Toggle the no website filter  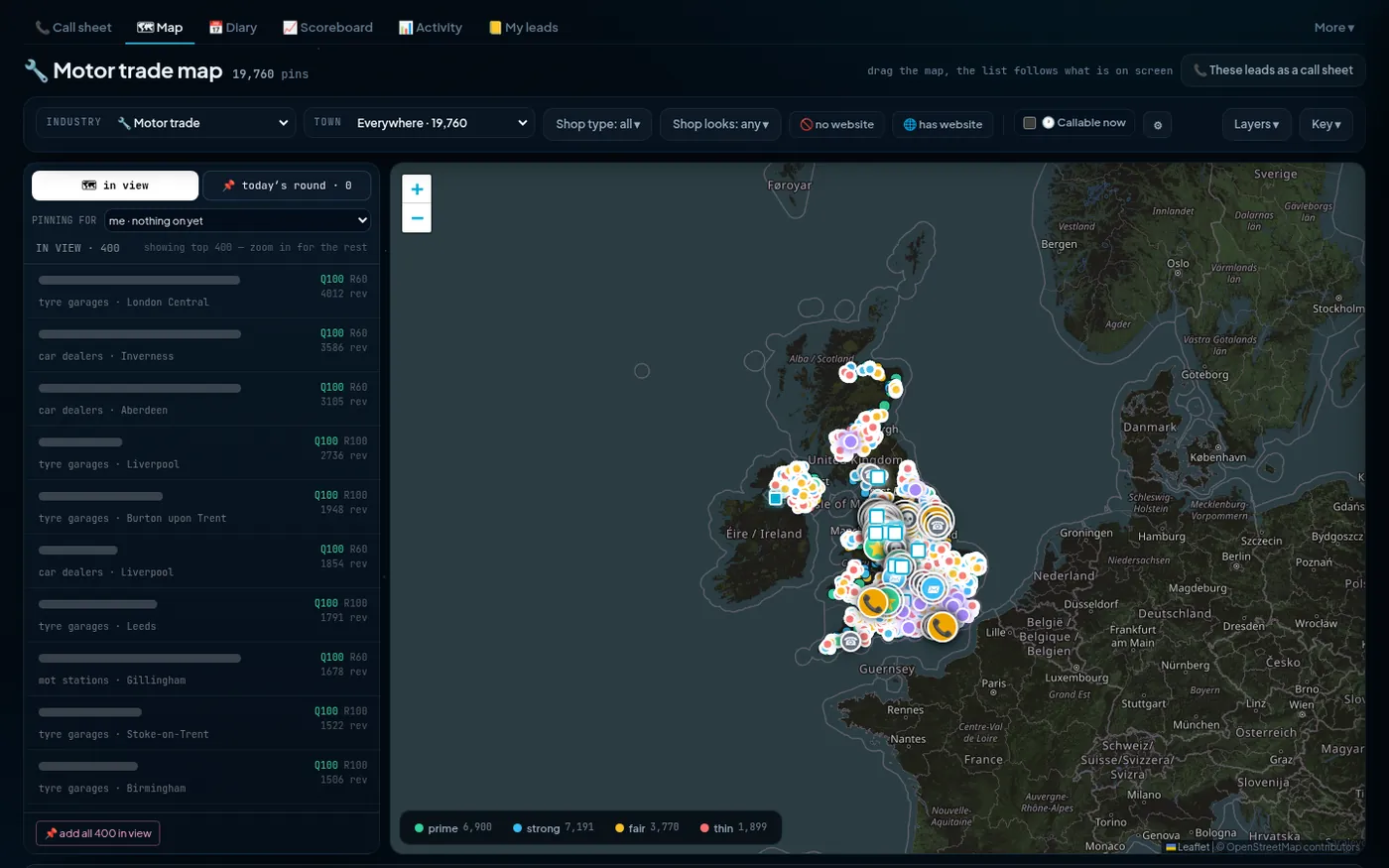click(x=837, y=124)
